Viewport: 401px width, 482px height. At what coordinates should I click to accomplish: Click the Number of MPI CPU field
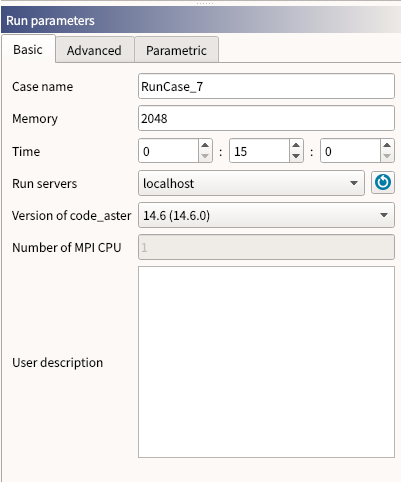(x=266, y=247)
